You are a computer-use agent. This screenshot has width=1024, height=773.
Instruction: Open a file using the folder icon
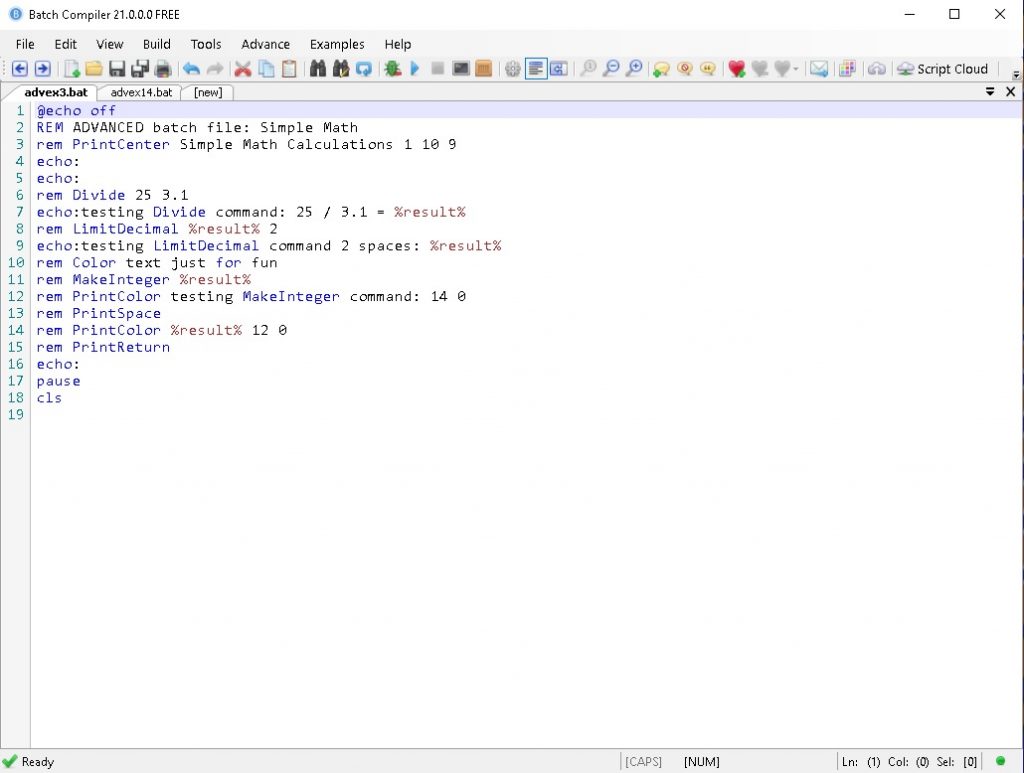[x=94, y=69]
